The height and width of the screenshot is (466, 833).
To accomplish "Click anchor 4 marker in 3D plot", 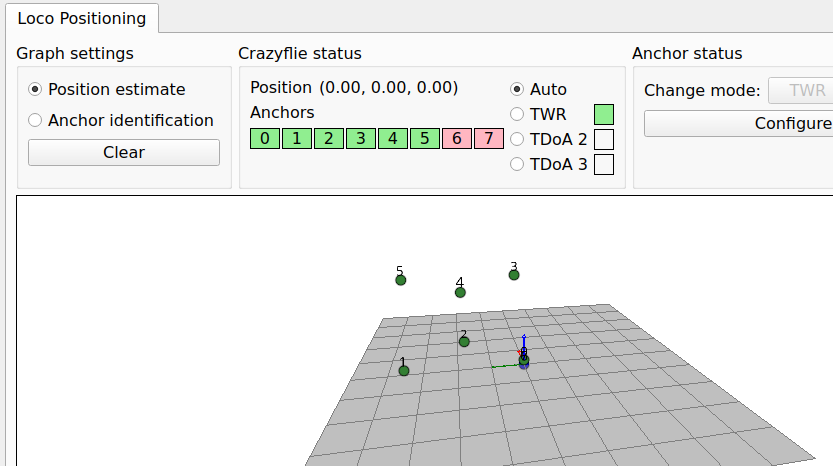I will tap(460, 292).
